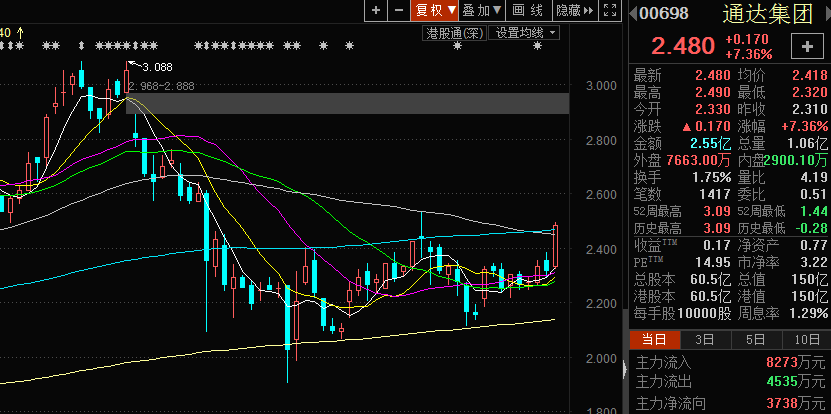Click the left arrow beside stock code 00698
Image resolution: width=831 pixels, height=414 pixels.
point(633,13)
